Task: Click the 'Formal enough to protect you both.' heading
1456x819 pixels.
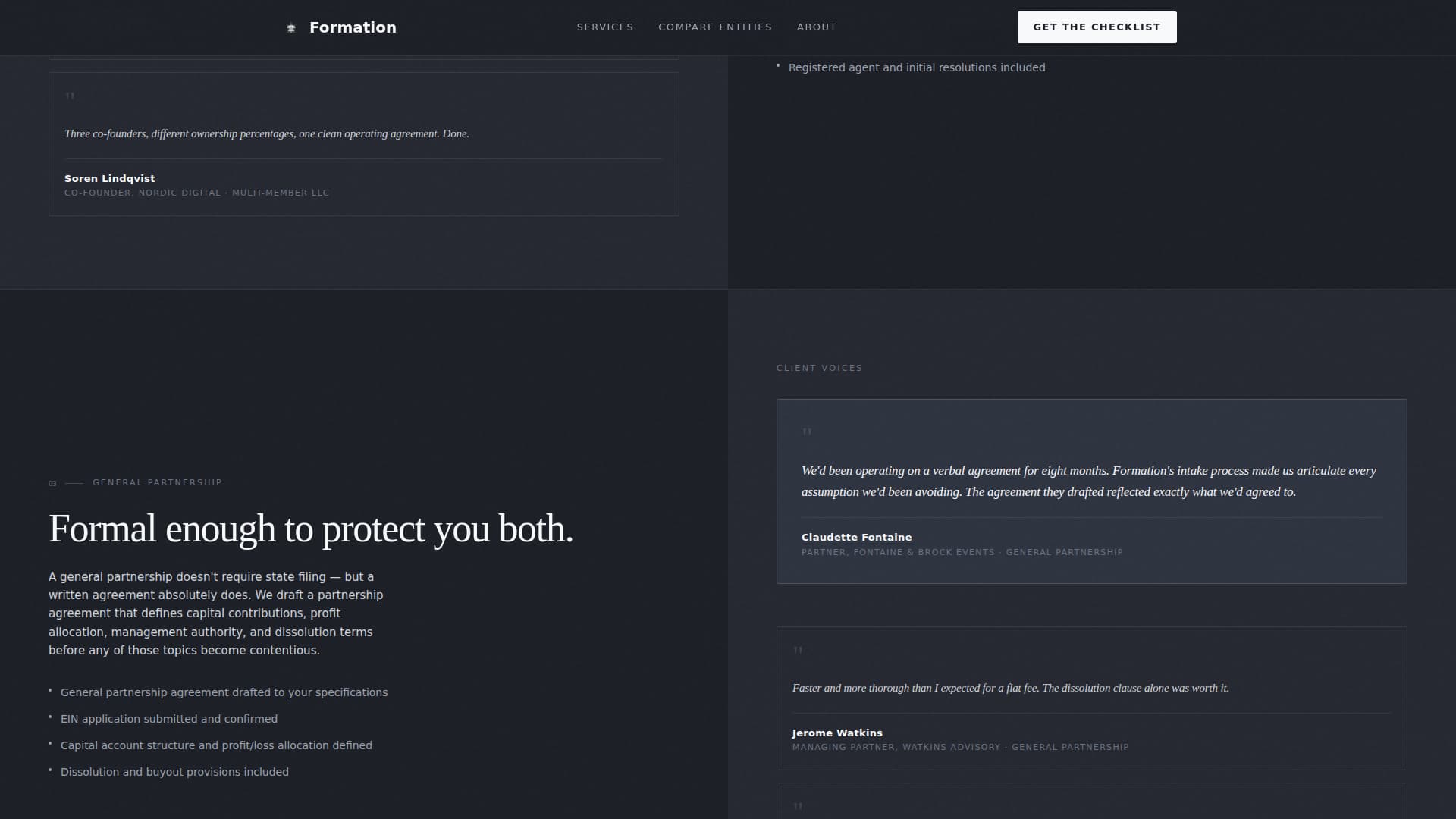Action: click(311, 529)
